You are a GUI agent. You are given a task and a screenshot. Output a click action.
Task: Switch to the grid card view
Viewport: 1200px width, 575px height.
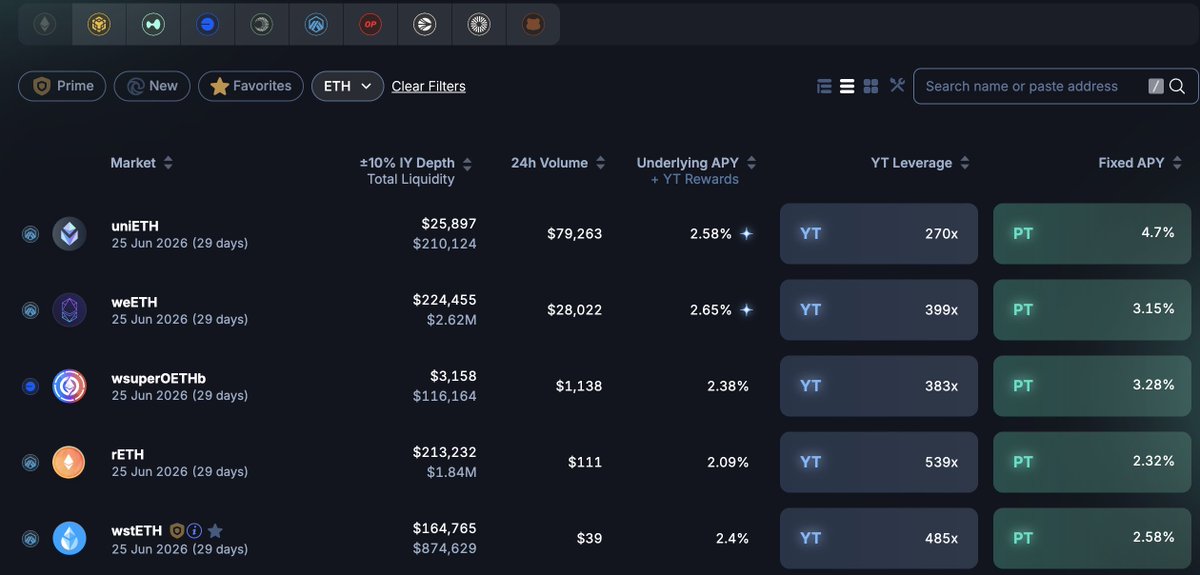tap(870, 86)
